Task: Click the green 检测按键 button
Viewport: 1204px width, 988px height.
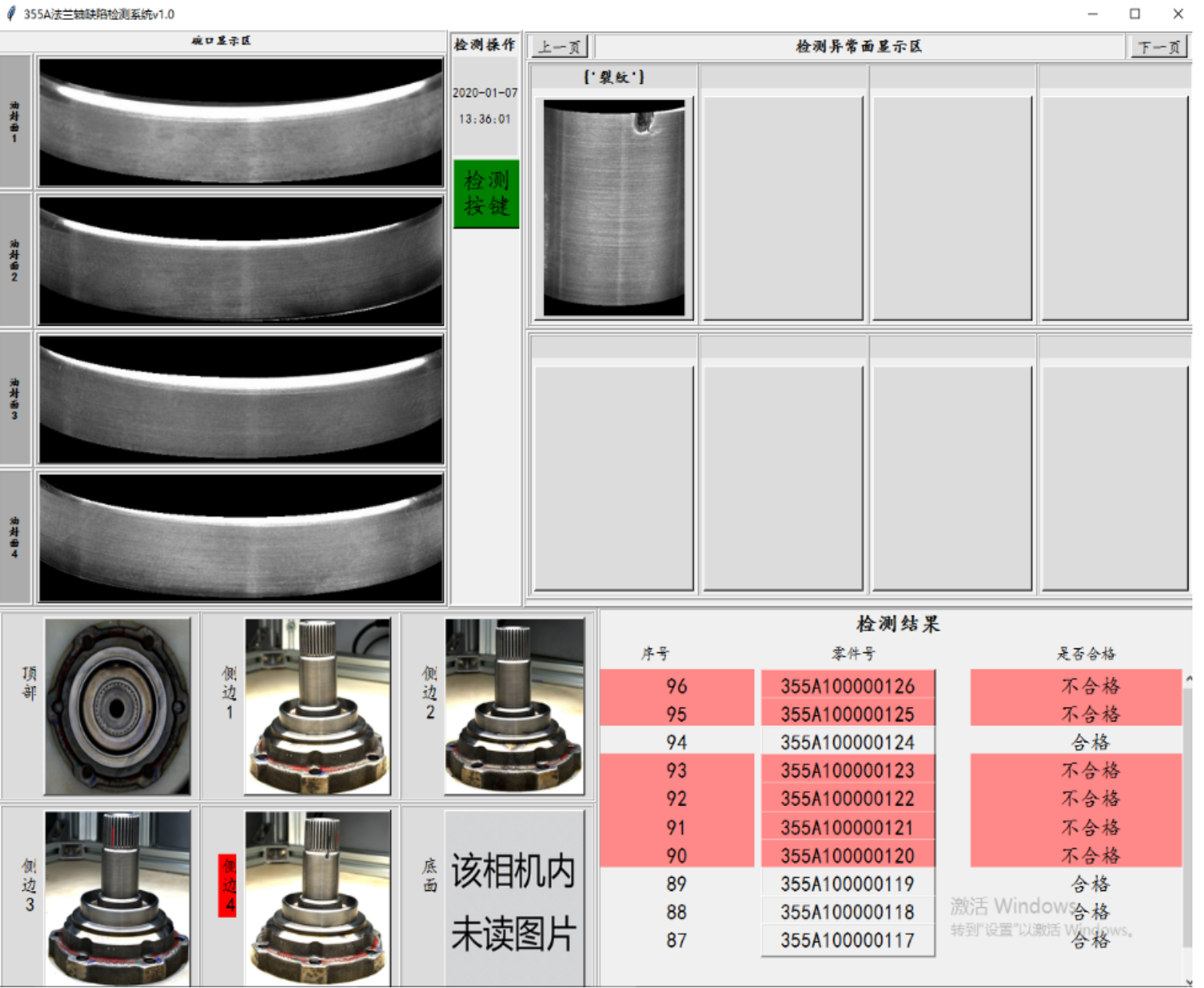Action: [x=486, y=193]
